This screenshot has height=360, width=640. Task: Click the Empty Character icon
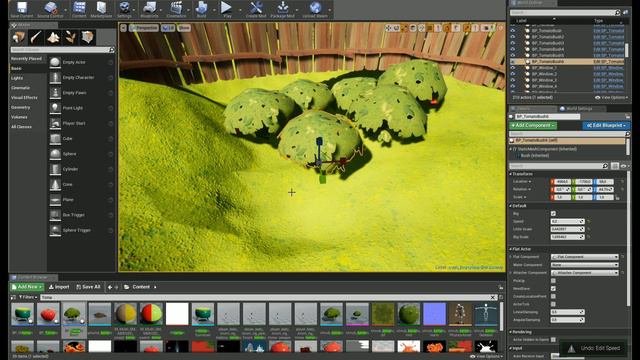coord(55,78)
